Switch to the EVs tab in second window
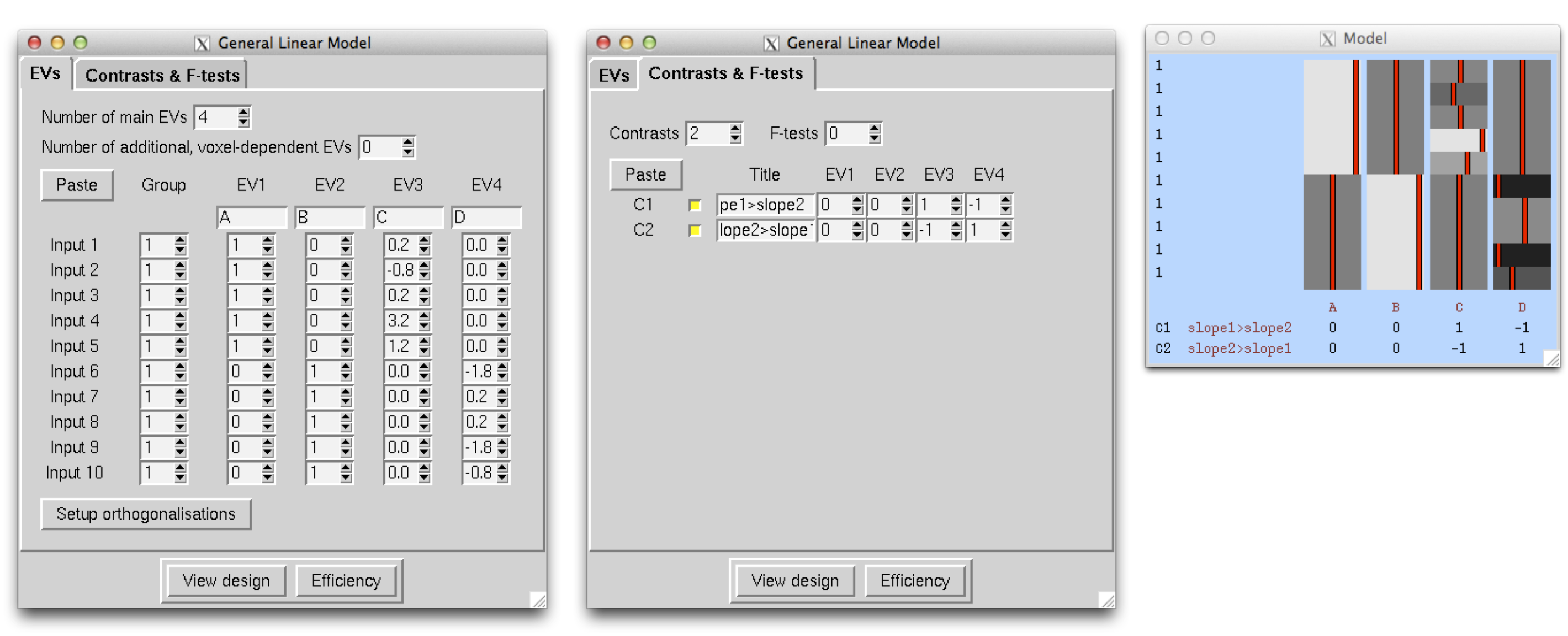The height and width of the screenshot is (636, 1568). coord(614,74)
